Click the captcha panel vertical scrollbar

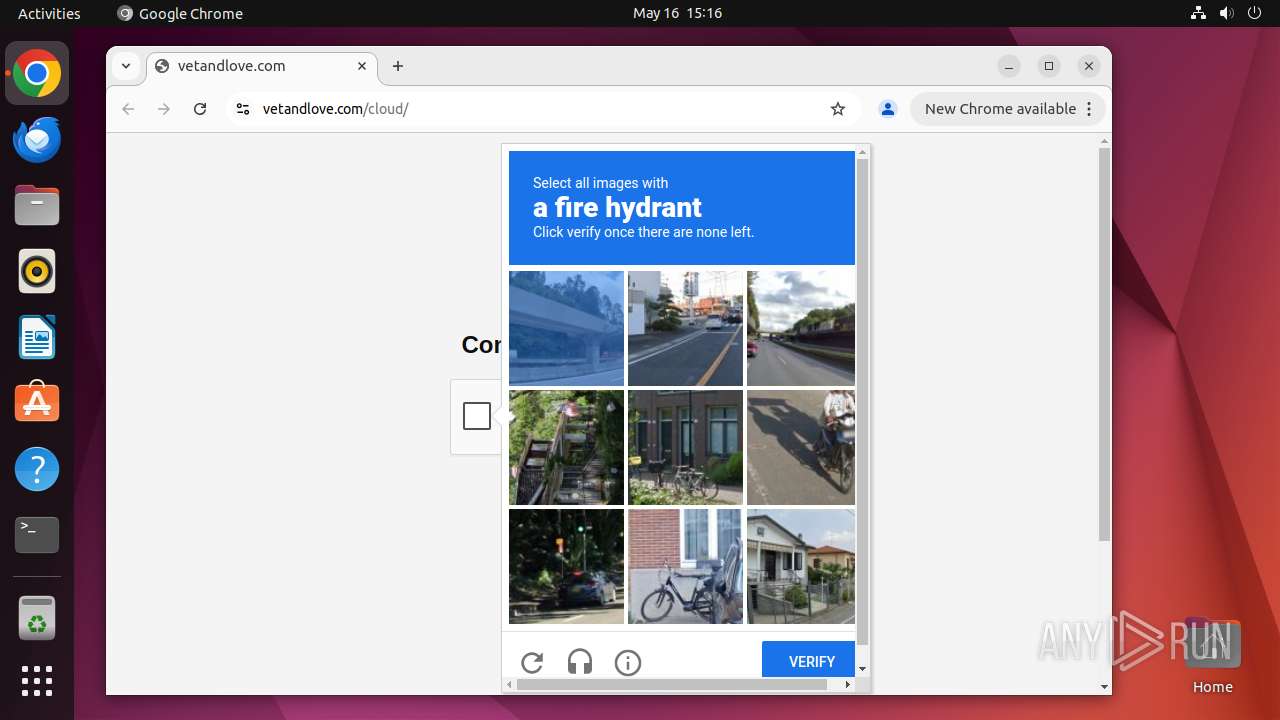(862, 402)
